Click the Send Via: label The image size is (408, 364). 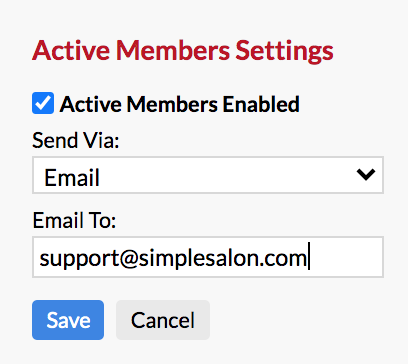coord(76,140)
